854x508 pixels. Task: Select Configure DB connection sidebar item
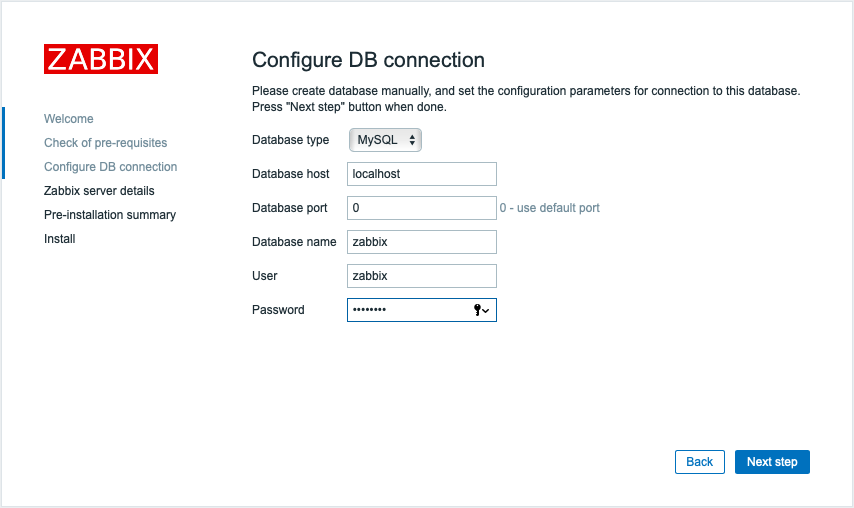pos(111,167)
